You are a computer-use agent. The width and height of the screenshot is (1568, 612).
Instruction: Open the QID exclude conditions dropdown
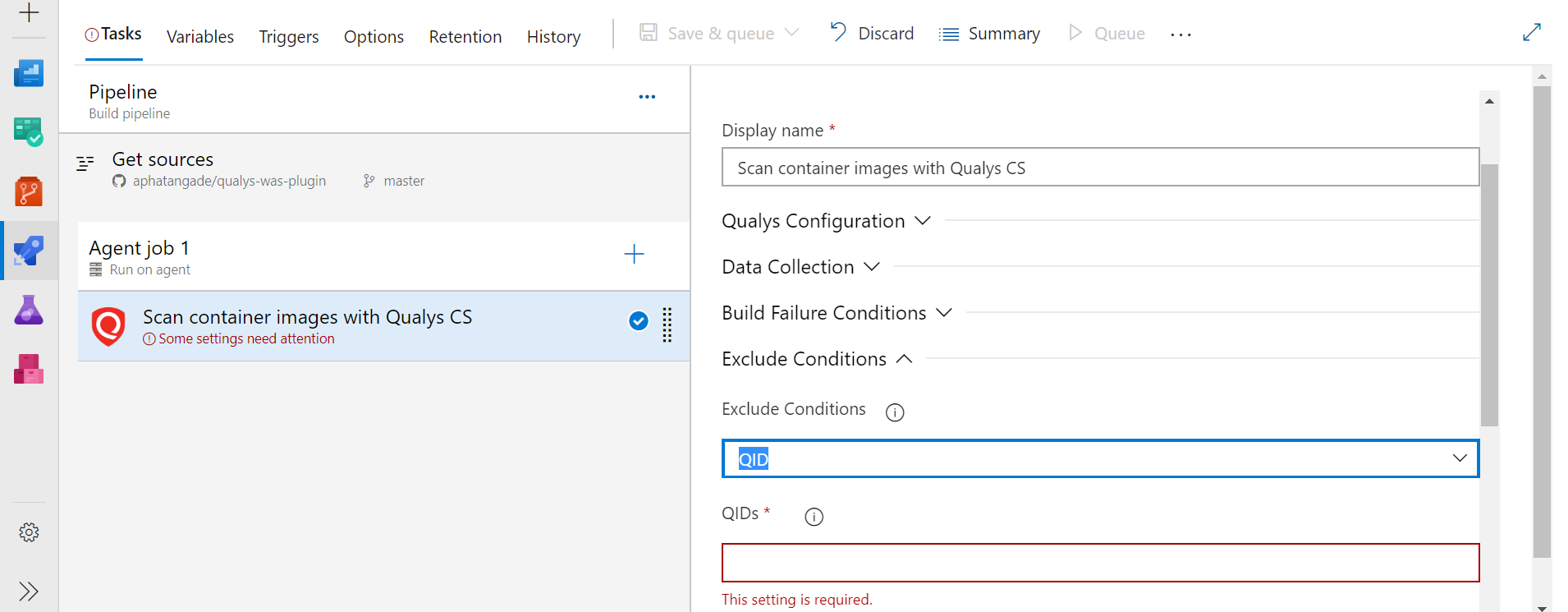click(1100, 458)
